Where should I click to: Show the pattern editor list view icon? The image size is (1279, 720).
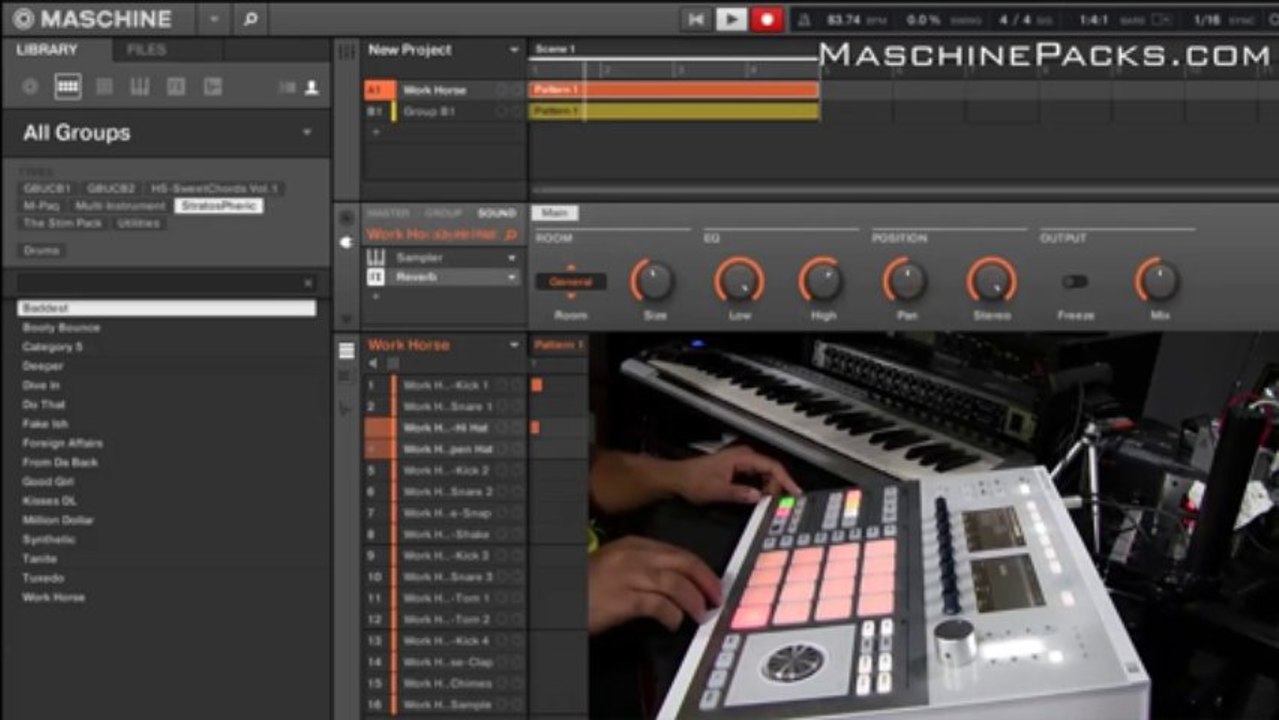click(346, 351)
